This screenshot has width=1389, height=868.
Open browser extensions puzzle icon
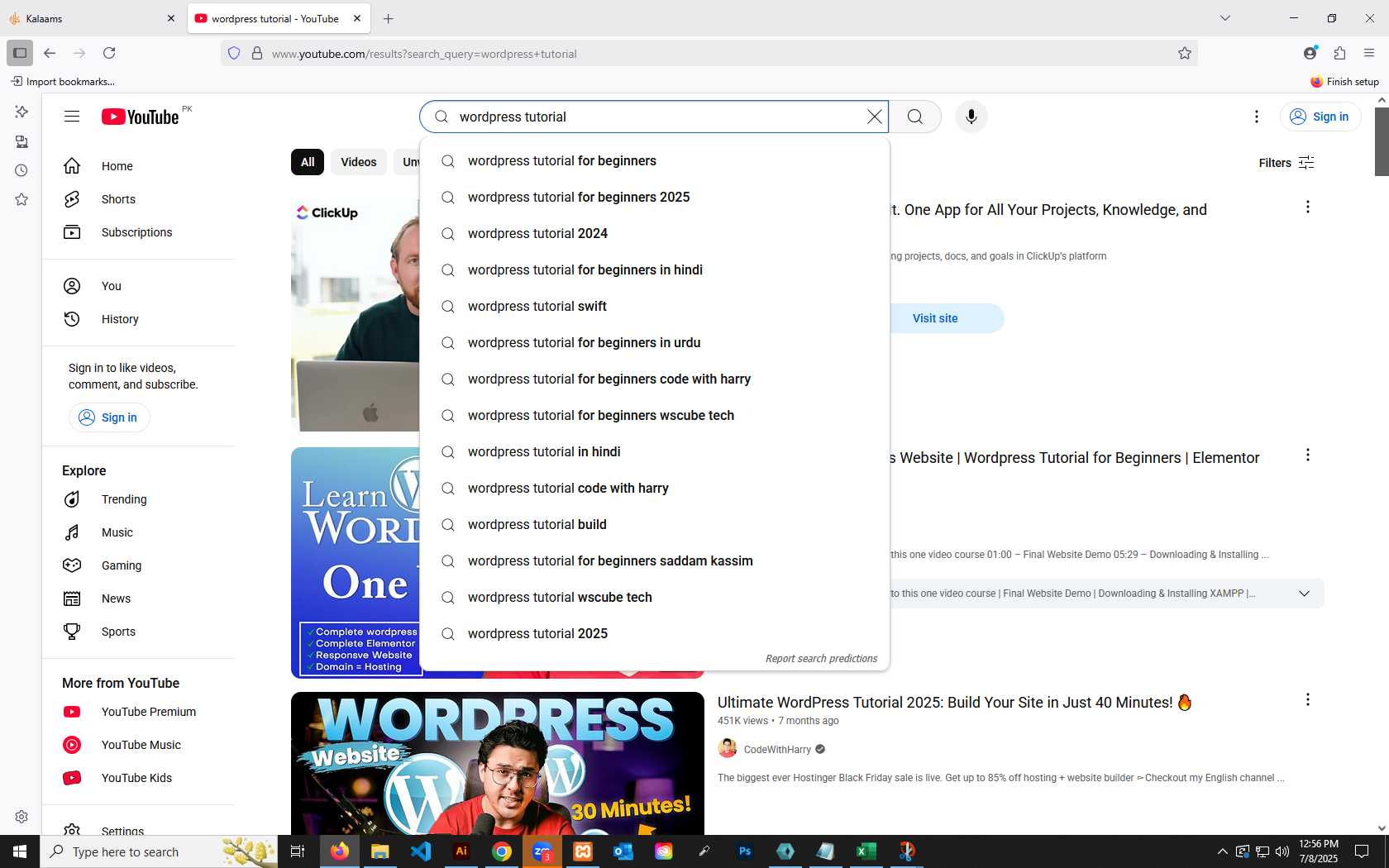1340,54
